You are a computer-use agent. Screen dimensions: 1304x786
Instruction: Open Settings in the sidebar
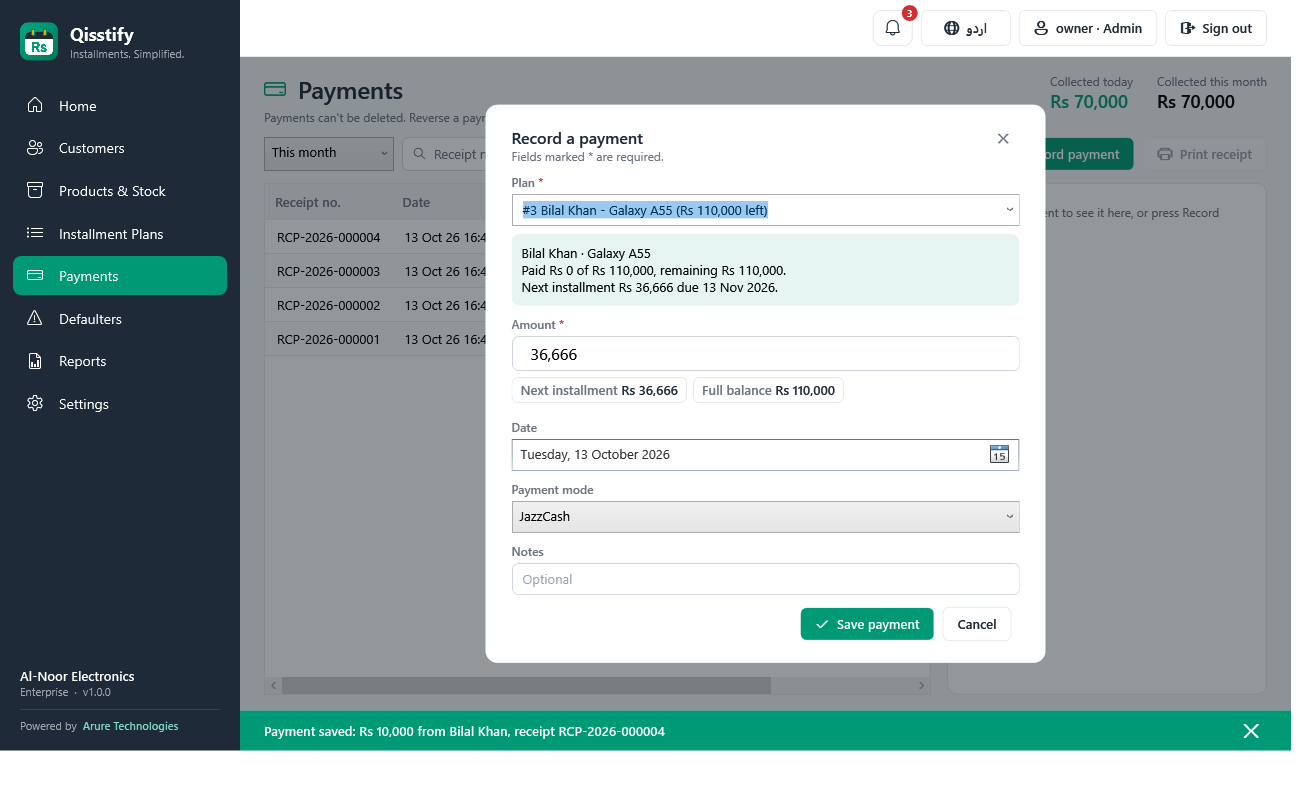click(120, 404)
